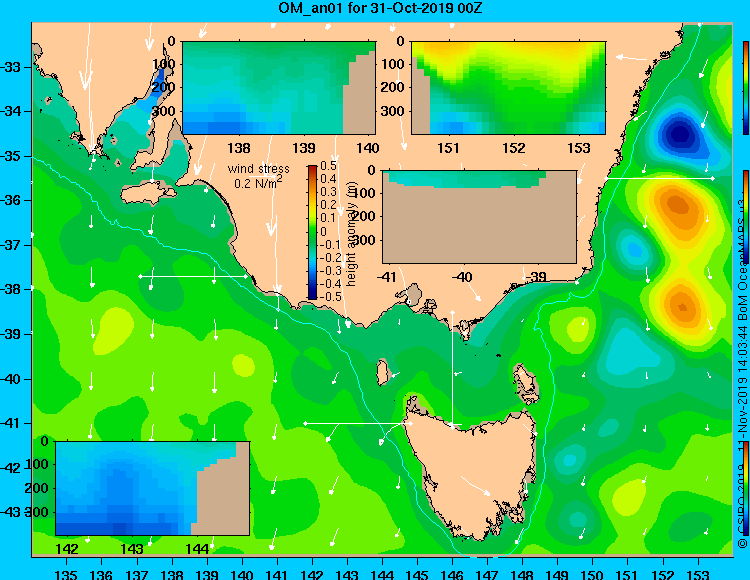Screen dimensions: 750x580
Task: Click the white transect line at 37.7S
Action: (x=193, y=276)
